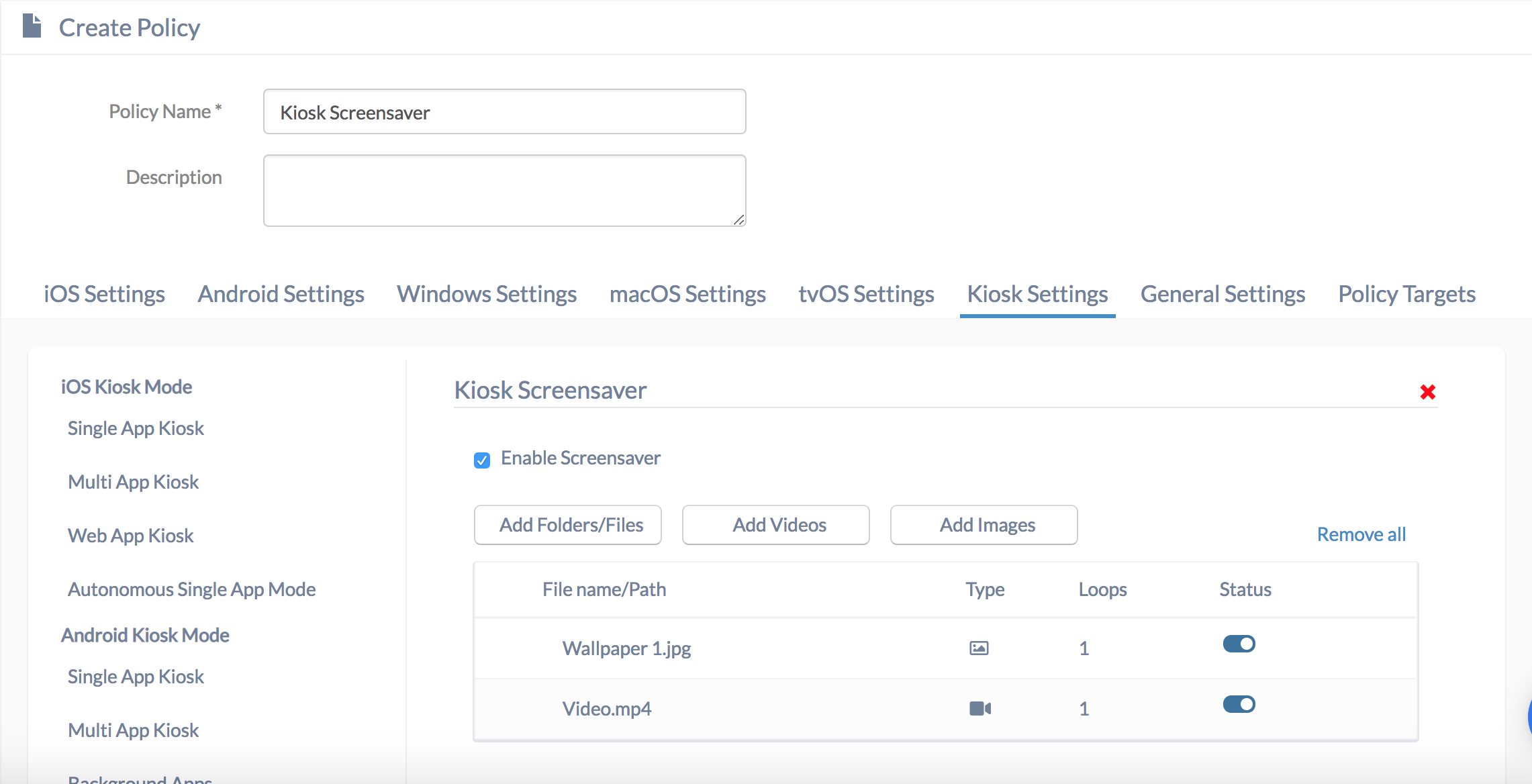
Task: Click the video camera icon for Video.mp4
Action: tap(980, 708)
